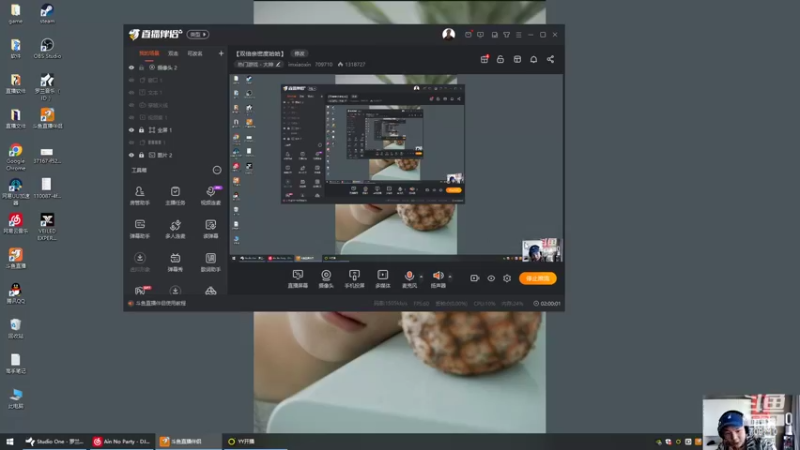Select the 图片 2 source row

176,155
